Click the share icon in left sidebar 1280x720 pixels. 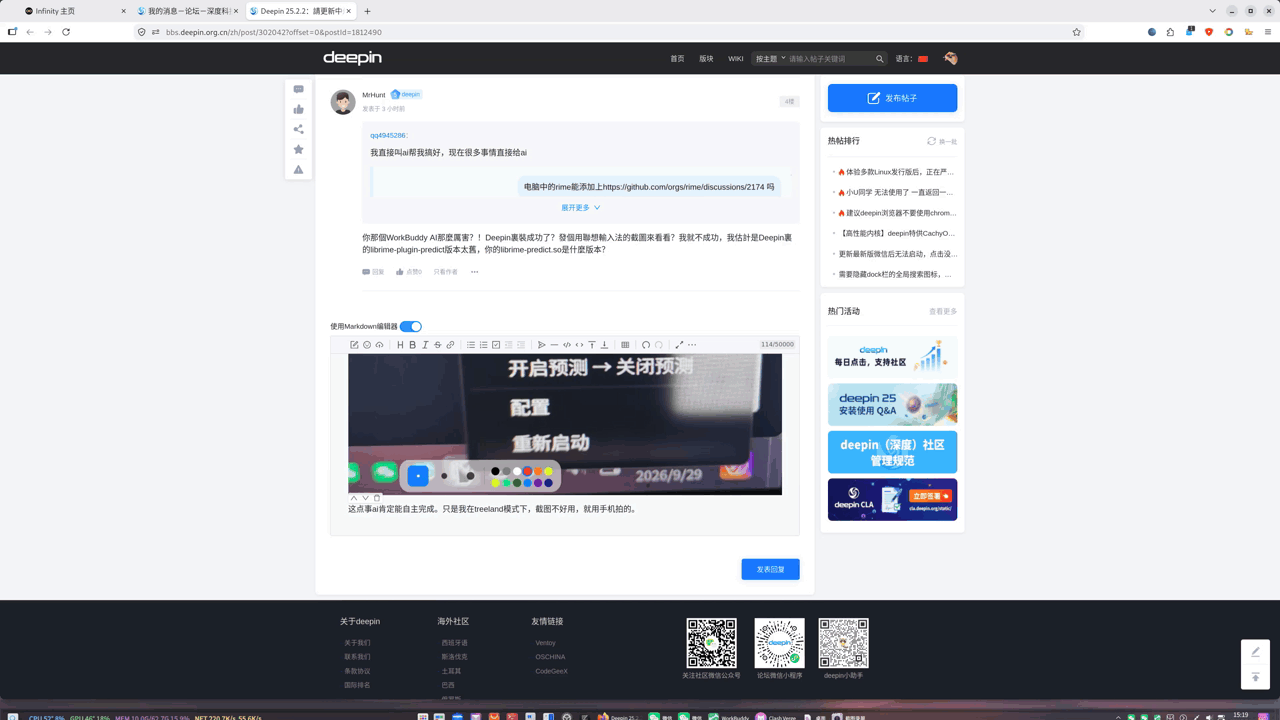[x=298, y=129]
